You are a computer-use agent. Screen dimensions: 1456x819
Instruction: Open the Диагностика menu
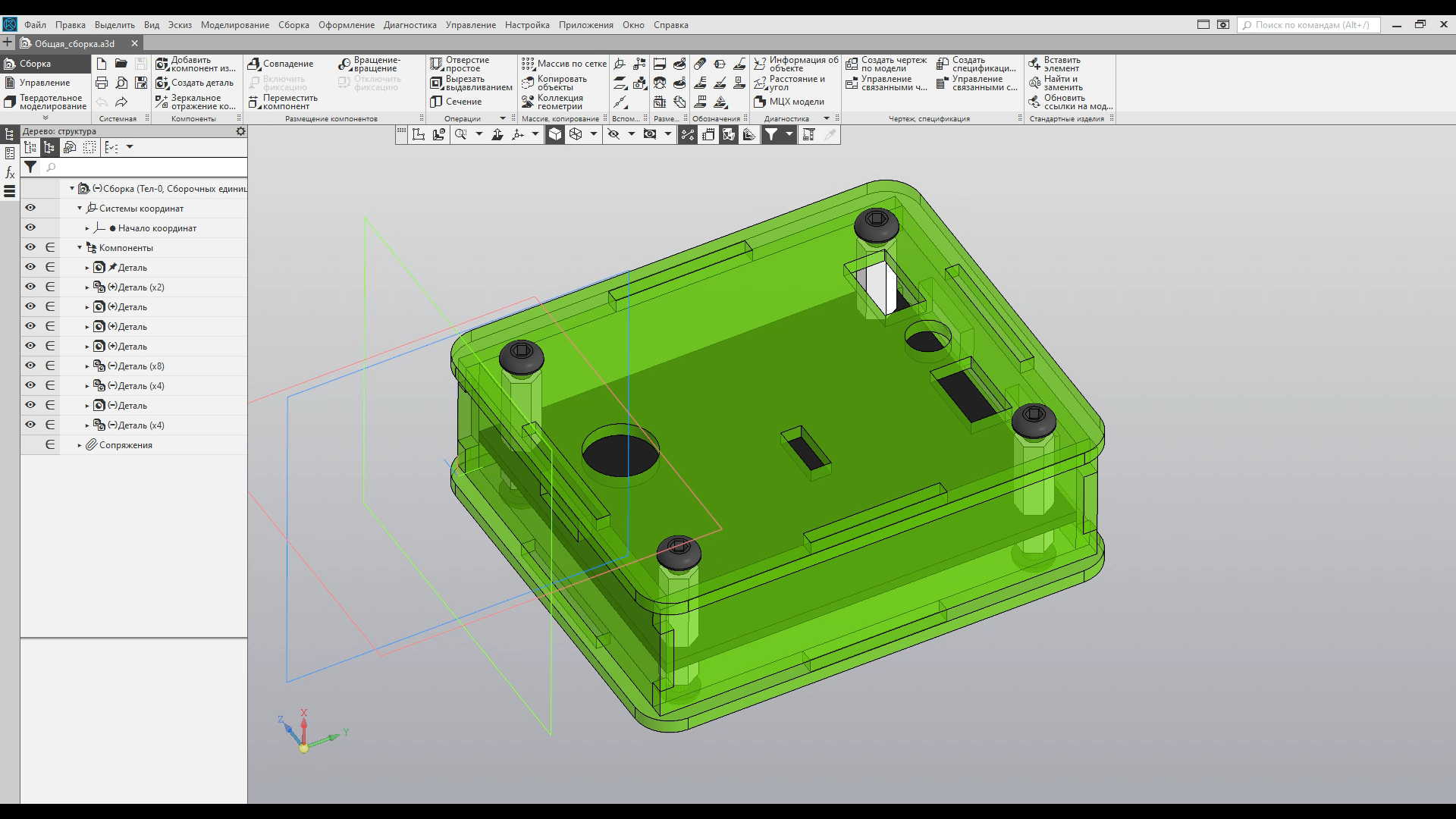[409, 25]
